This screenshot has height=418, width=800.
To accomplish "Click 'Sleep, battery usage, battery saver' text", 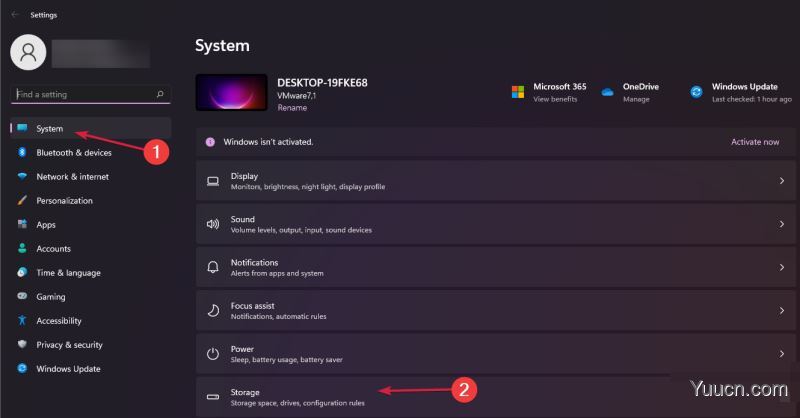I will tap(286, 360).
